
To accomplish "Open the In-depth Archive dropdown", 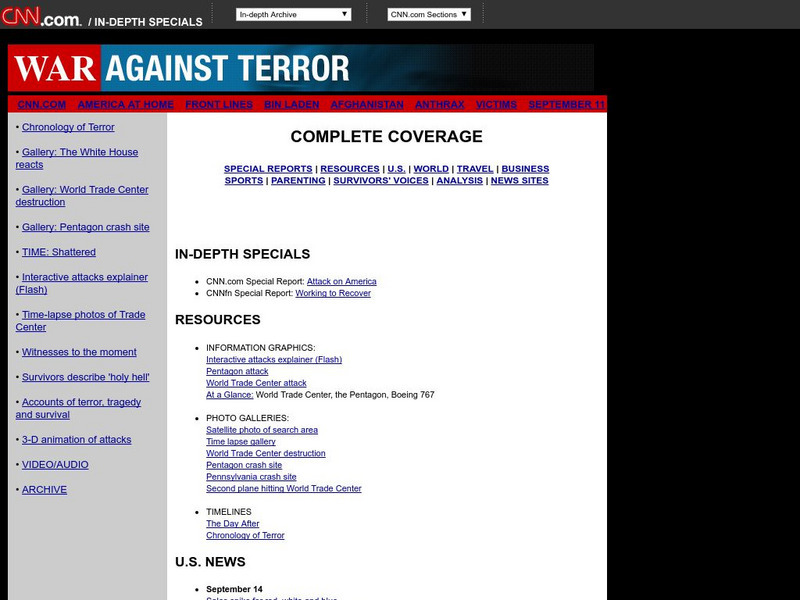I will [x=293, y=14].
